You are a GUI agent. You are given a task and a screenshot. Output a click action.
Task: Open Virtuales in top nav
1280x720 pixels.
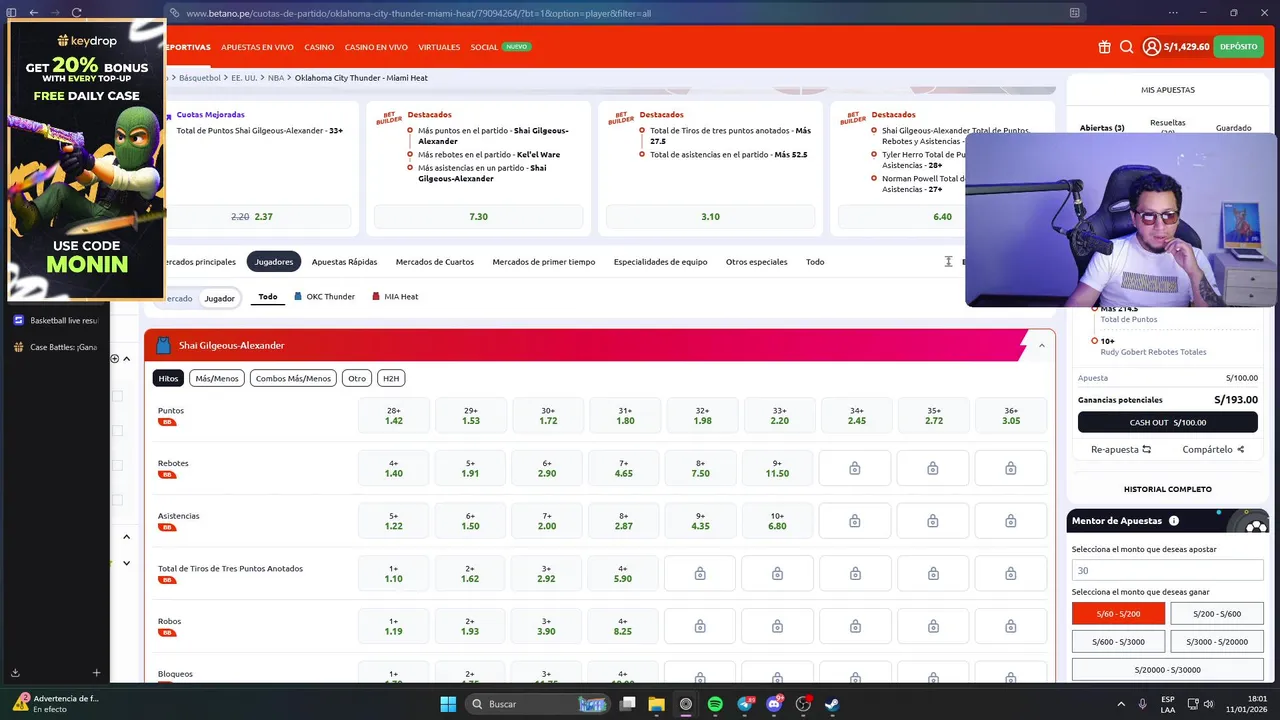[439, 47]
